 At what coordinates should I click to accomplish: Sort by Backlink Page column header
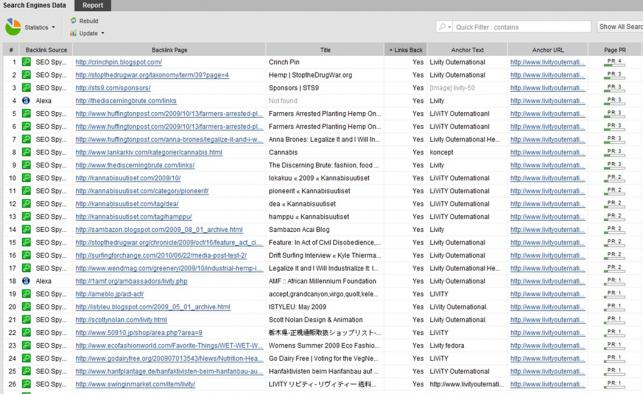pyautogui.click(x=169, y=50)
